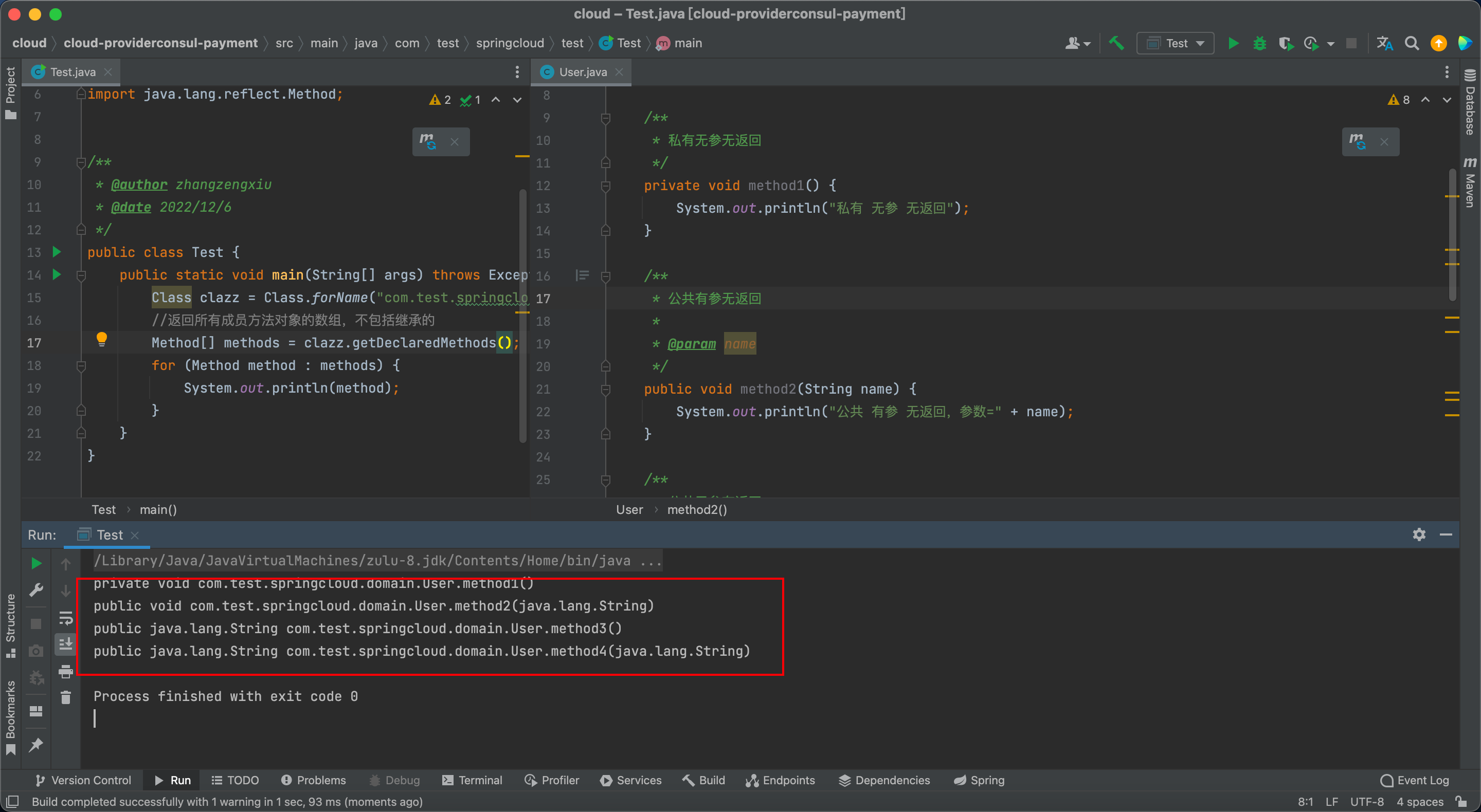Close the Test.java tab
This screenshot has height=812, width=1481.
click(x=107, y=72)
